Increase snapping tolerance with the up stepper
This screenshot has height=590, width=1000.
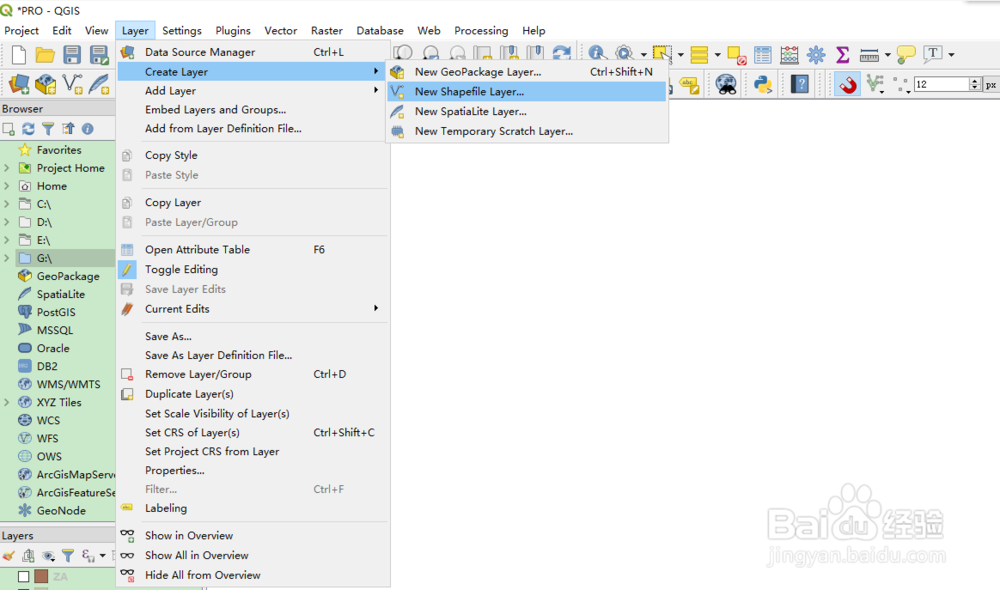[x=974, y=80]
